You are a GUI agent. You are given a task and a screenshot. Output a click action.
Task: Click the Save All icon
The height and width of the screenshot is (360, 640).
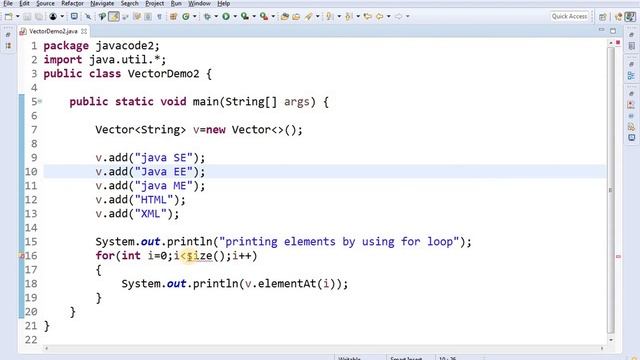(39, 17)
